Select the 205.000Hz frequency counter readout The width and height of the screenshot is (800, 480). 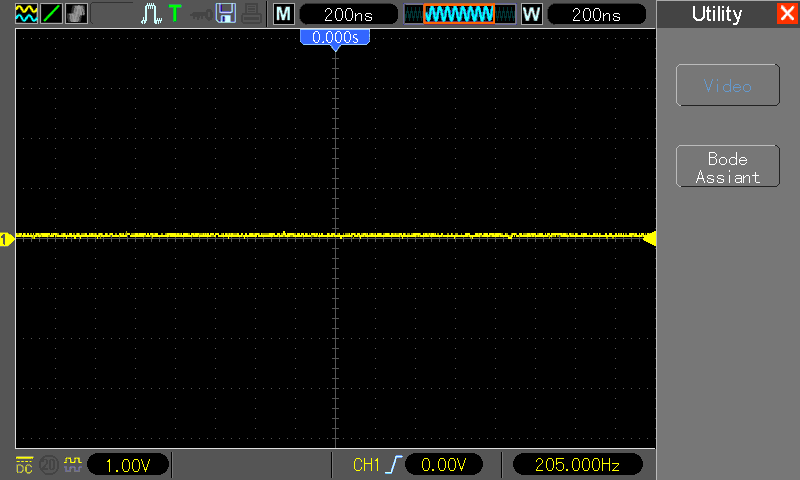577,465
